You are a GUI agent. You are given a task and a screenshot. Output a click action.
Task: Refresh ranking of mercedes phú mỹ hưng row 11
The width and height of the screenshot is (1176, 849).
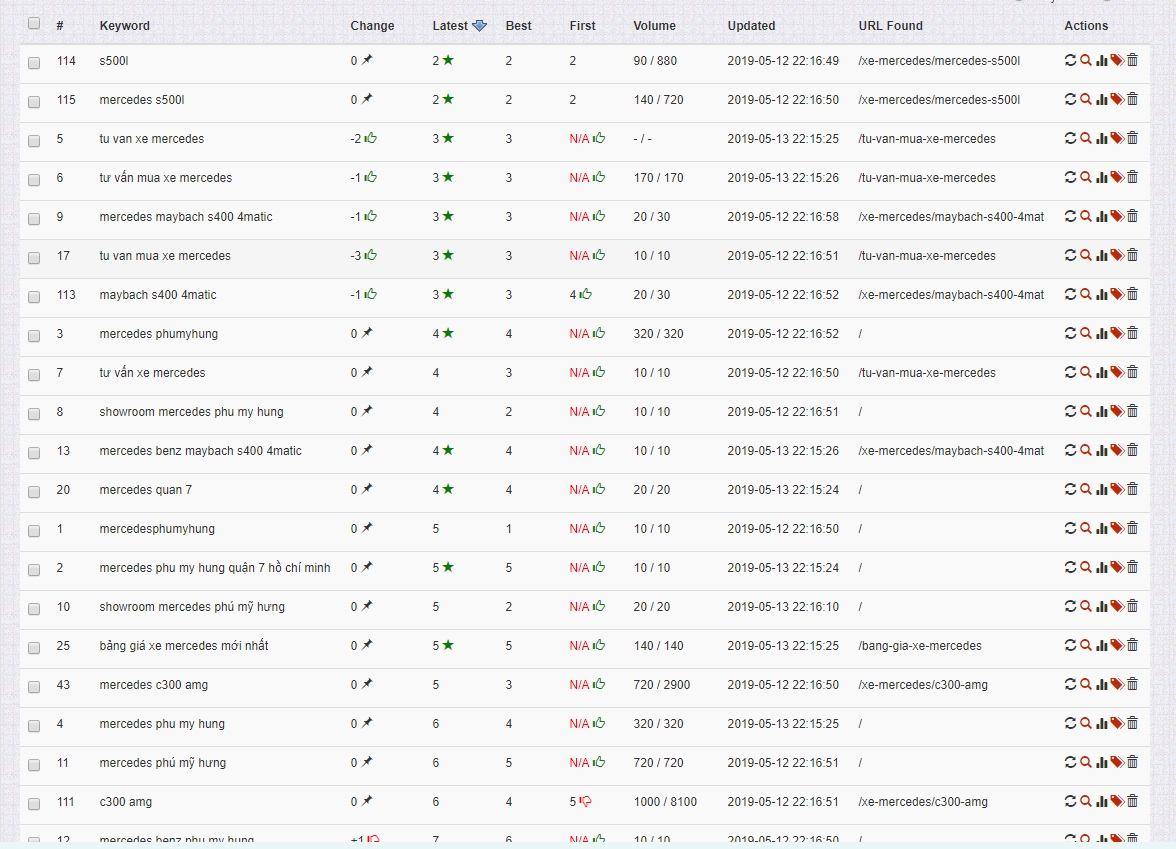pyautogui.click(x=1070, y=763)
